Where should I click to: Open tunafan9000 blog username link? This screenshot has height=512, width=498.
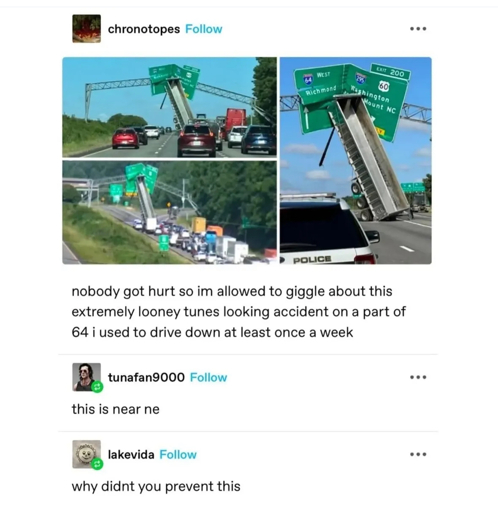[x=146, y=377]
